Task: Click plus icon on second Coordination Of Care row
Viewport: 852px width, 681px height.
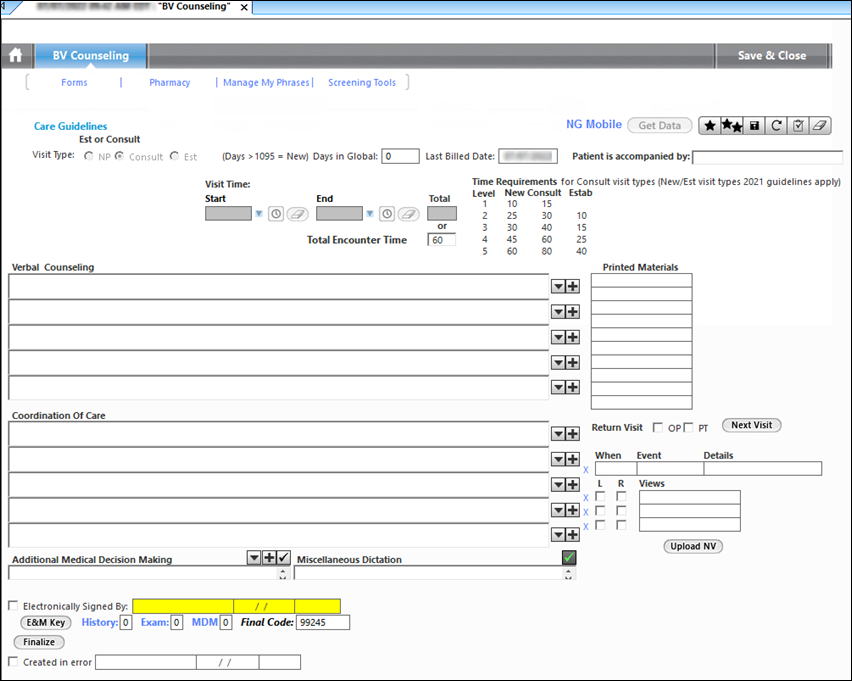Action: coord(573,459)
